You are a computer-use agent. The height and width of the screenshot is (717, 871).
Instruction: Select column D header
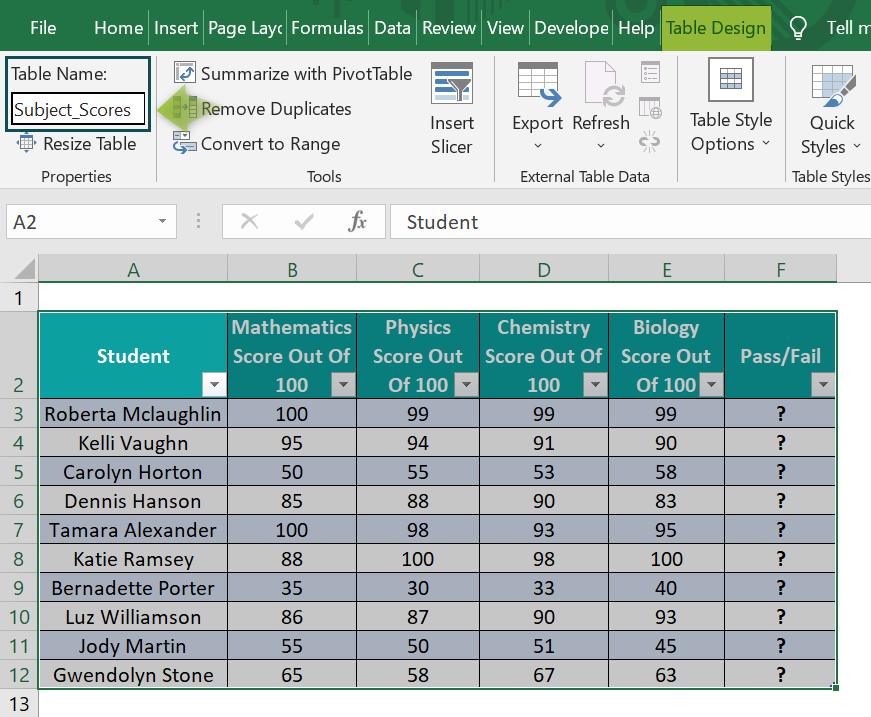[544, 269]
